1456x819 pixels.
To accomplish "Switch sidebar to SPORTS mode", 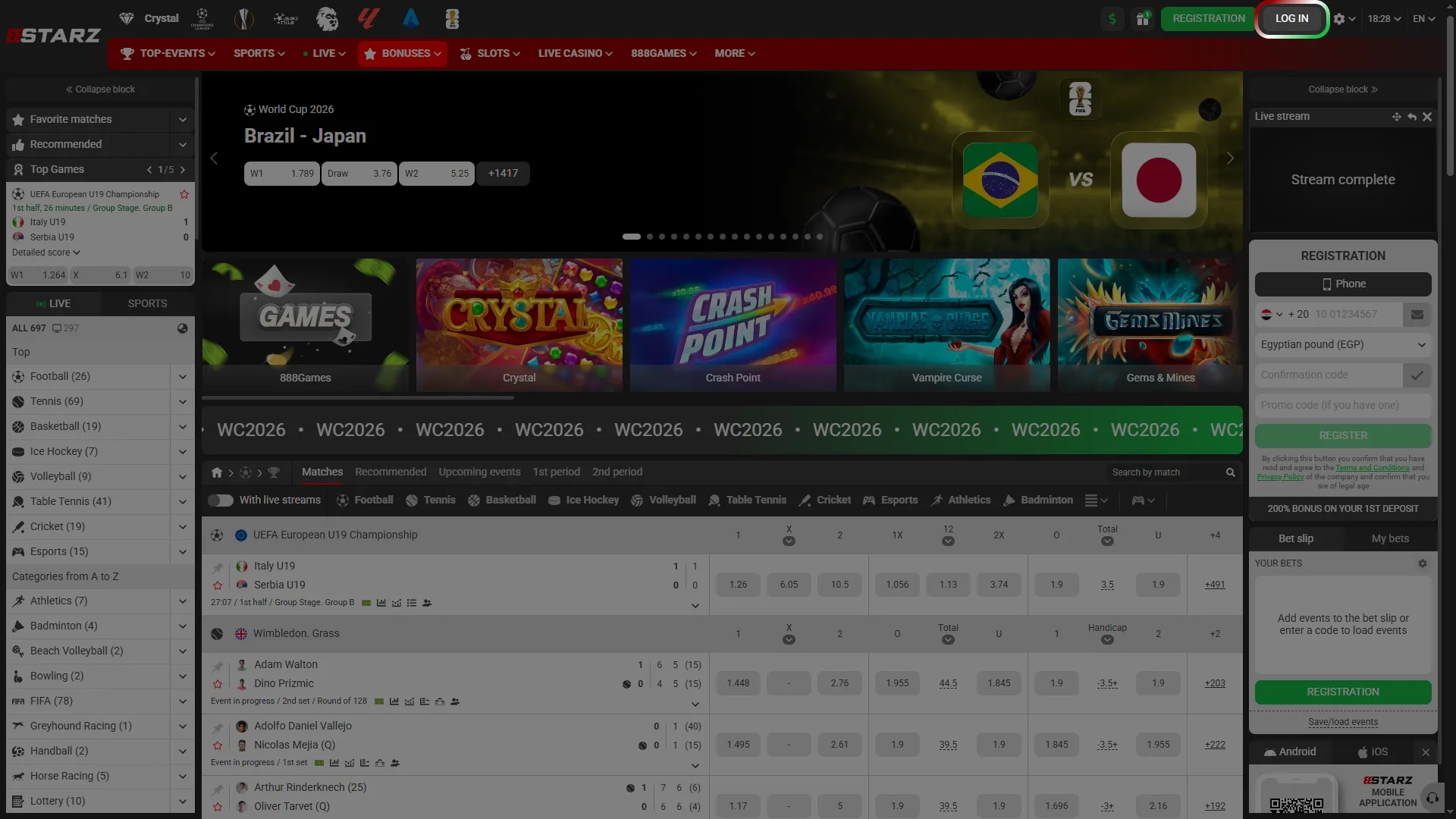I will (x=147, y=303).
